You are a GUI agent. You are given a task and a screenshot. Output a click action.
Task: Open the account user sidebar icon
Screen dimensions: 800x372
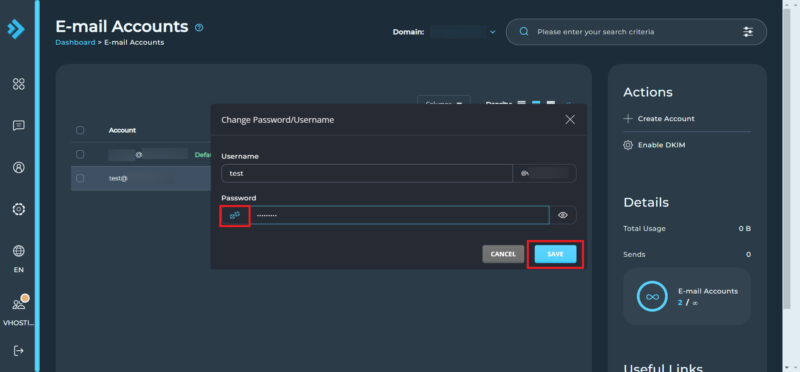coord(18,167)
